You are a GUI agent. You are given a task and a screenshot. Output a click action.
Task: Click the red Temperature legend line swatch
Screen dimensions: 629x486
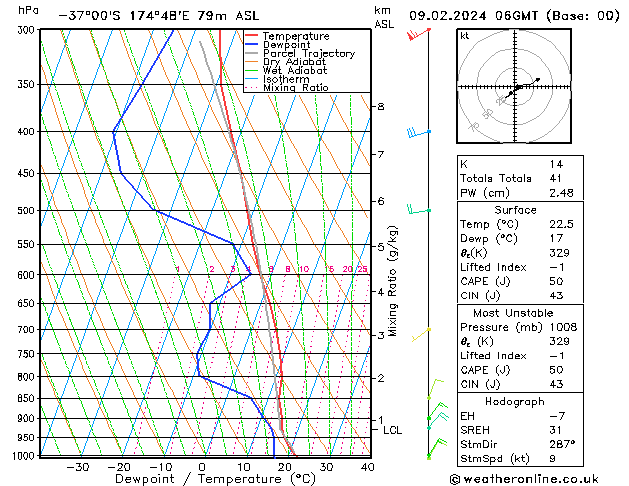click(252, 36)
